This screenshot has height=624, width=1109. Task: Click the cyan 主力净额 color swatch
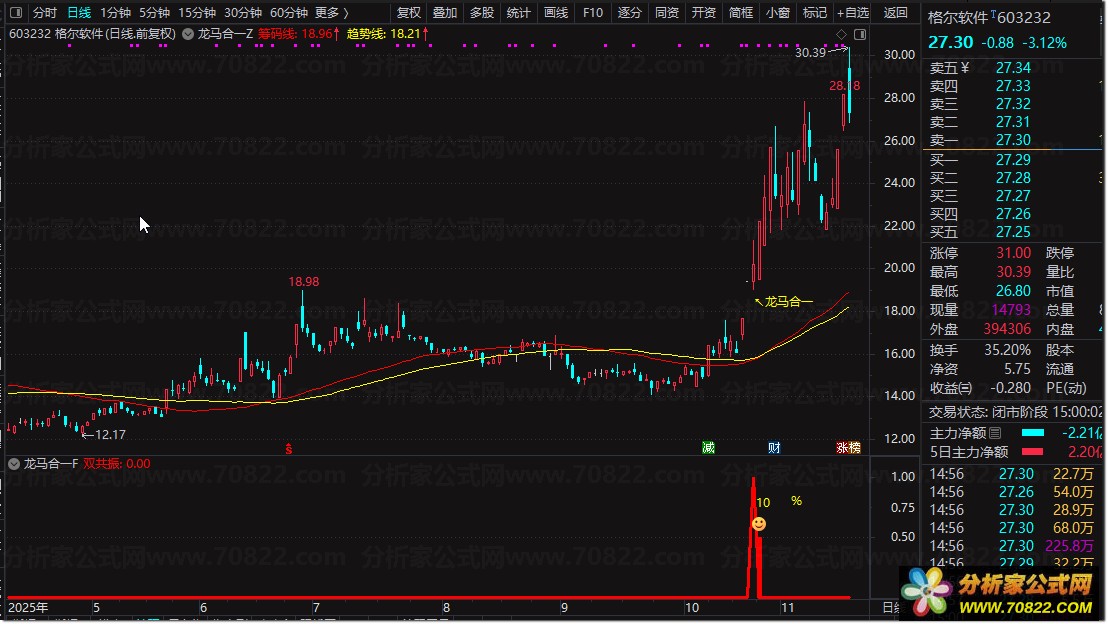[x=1033, y=432]
